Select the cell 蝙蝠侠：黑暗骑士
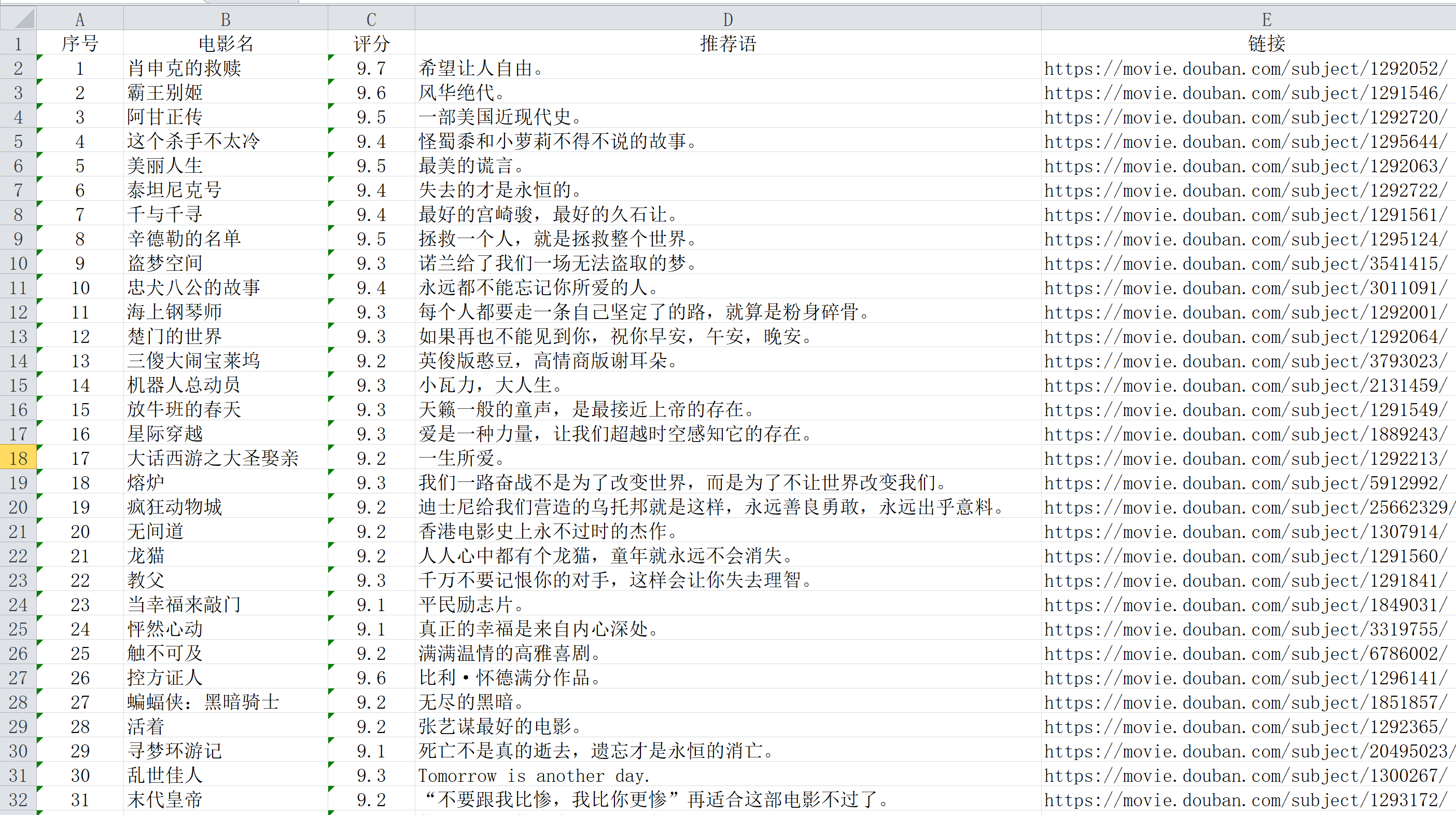 (x=226, y=701)
